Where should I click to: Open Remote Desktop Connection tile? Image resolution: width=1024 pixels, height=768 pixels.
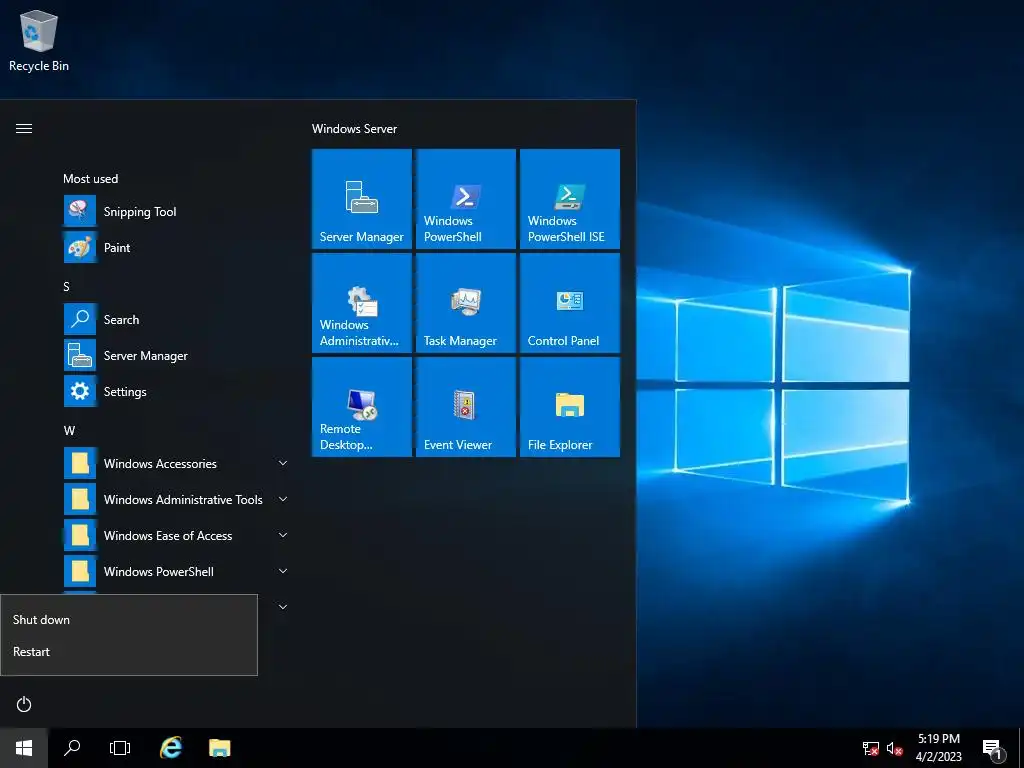362,407
